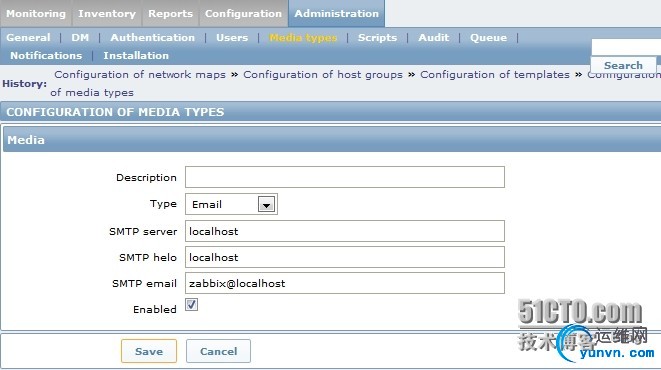The width and height of the screenshot is (661, 370).
Task: Click the 'SMTP helo' label text
Action: pyautogui.click(x=148, y=257)
